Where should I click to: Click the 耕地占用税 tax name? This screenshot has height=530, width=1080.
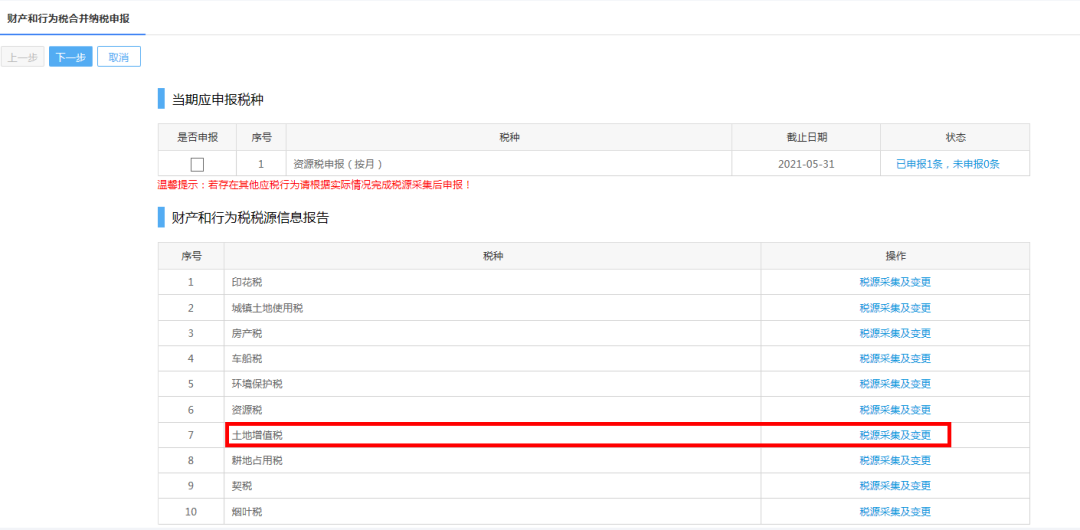[258, 460]
